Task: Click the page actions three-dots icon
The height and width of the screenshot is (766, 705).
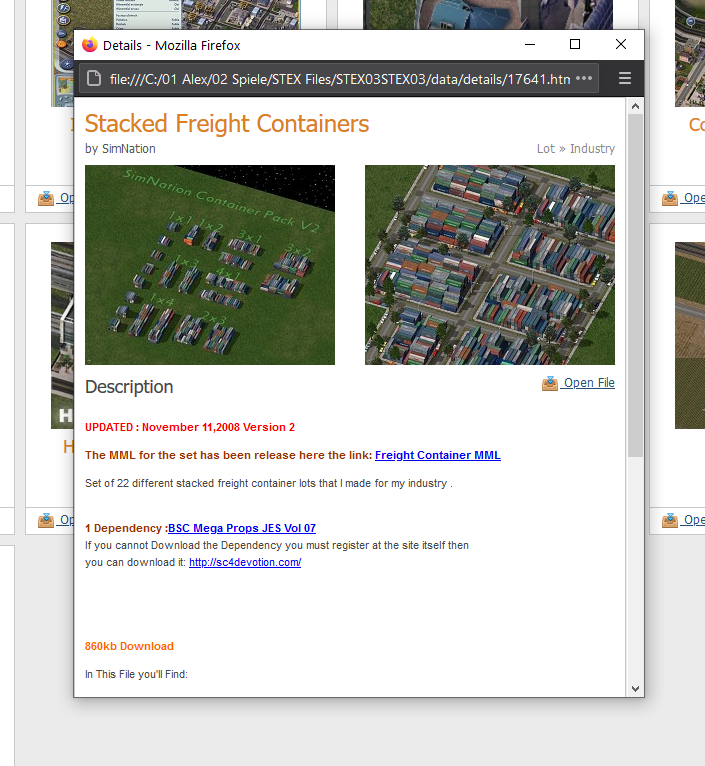Action: click(x=584, y=78)
